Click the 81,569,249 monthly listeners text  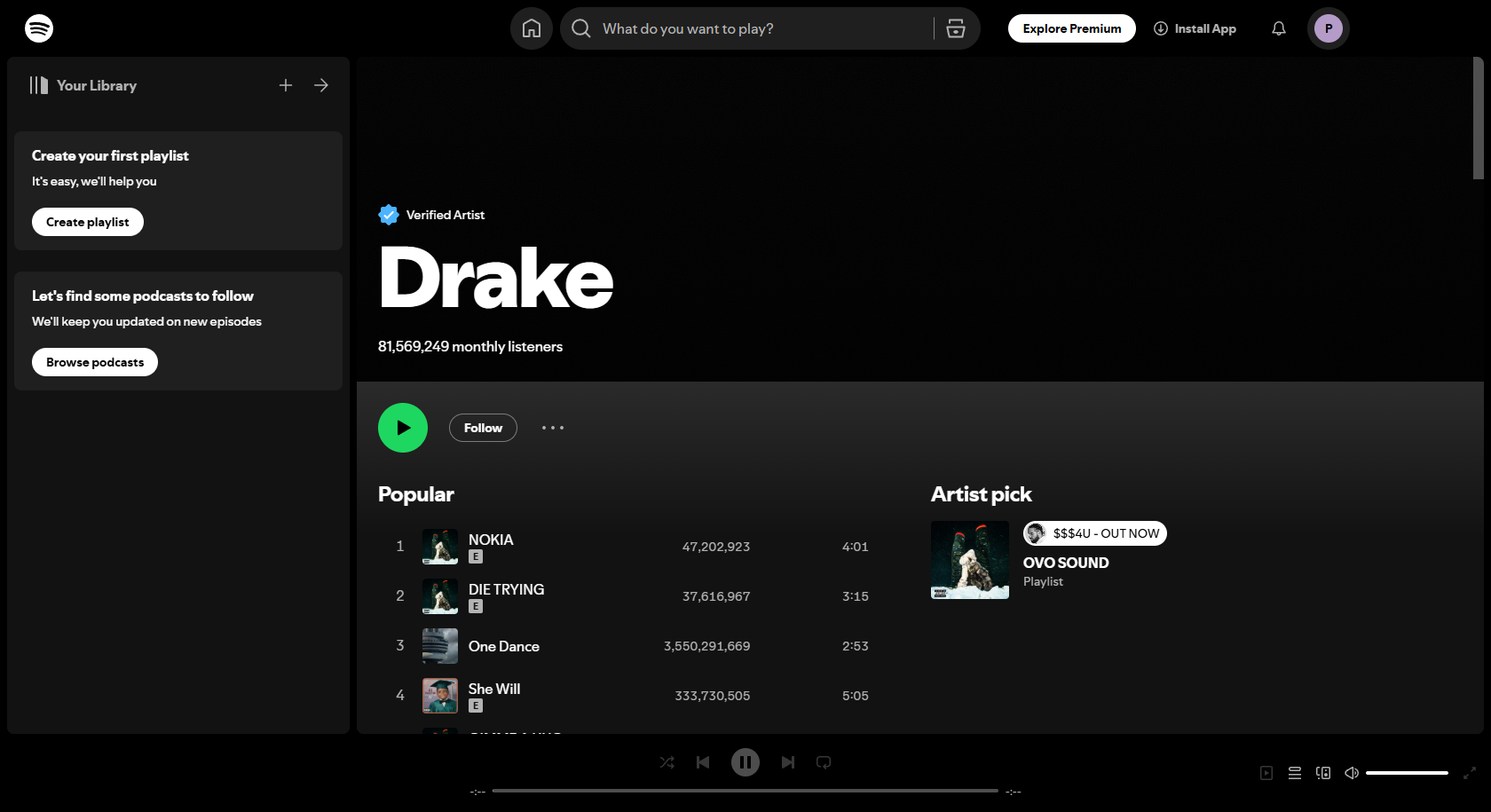tap(470, 346)
